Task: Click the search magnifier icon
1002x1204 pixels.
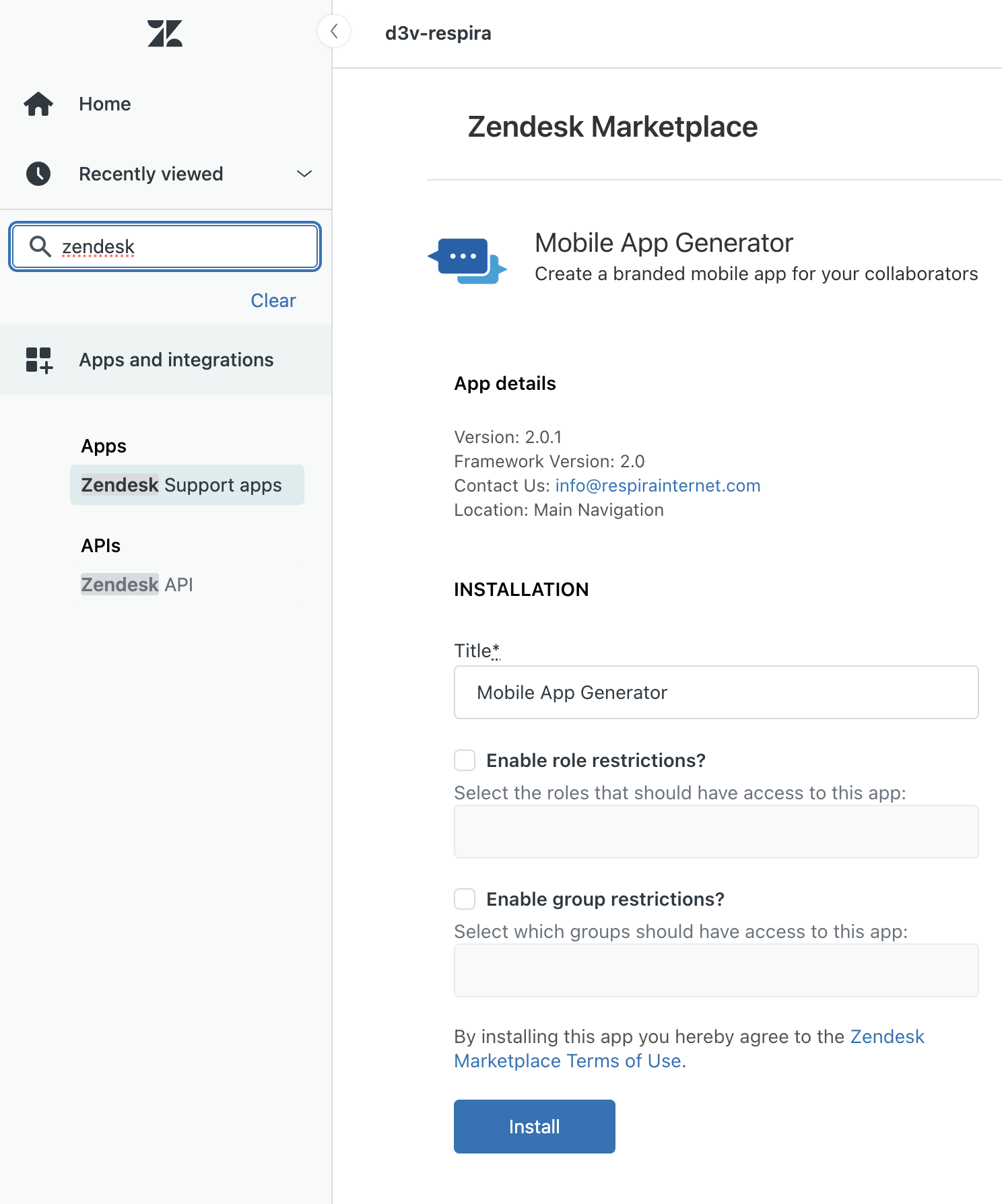Action: [x=40, y=246]
